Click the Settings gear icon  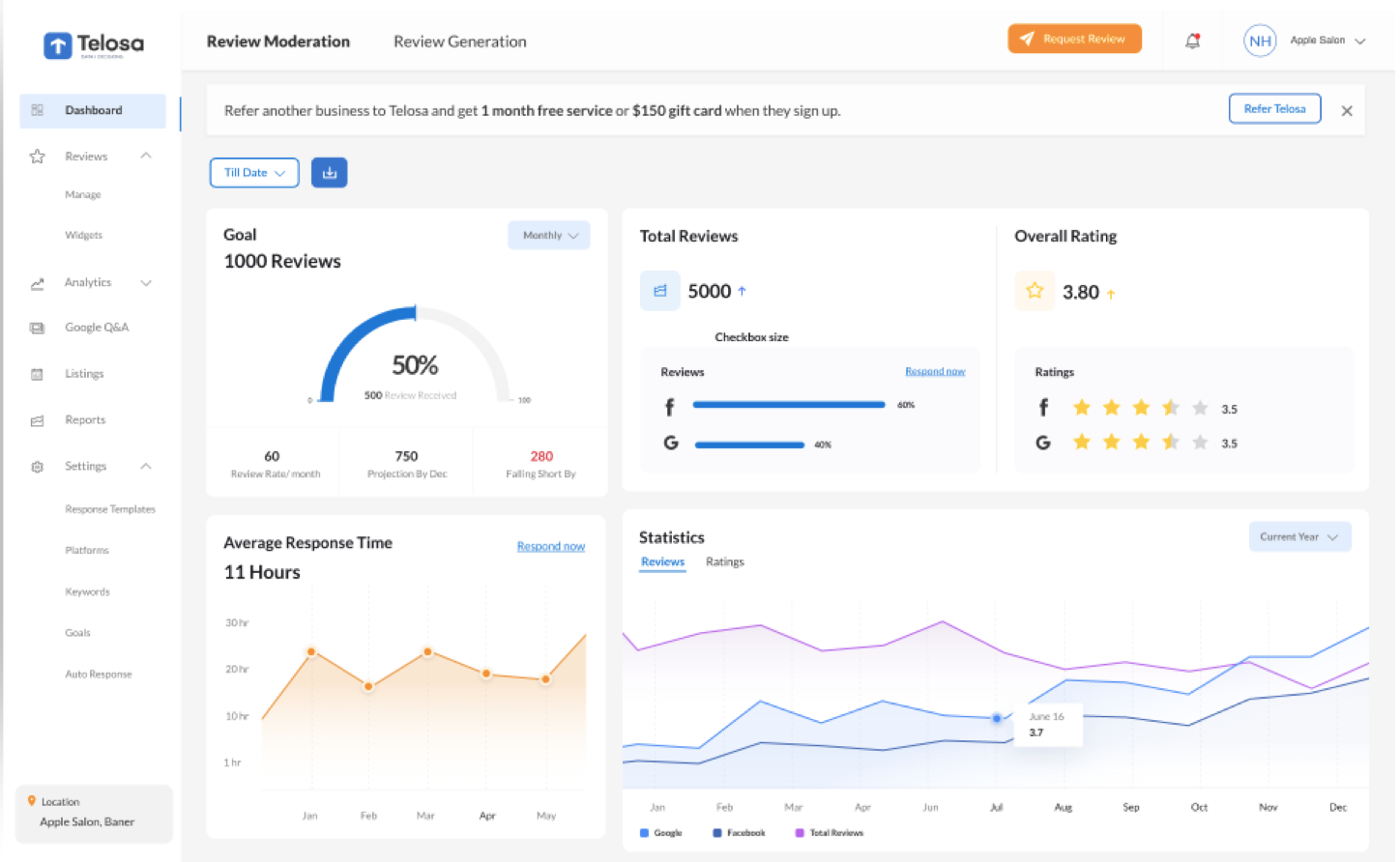tap(38, 467)
